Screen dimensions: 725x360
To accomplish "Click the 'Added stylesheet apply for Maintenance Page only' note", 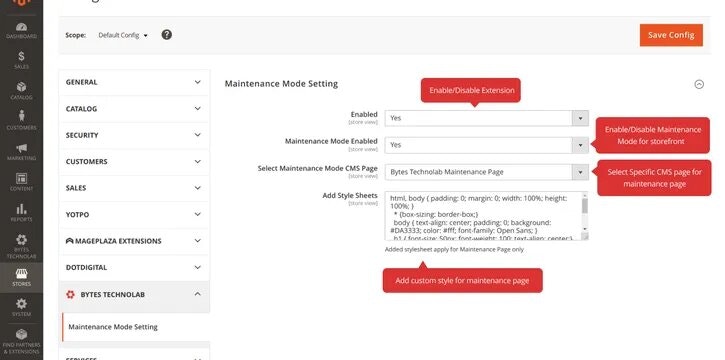I will click(454, 249).
